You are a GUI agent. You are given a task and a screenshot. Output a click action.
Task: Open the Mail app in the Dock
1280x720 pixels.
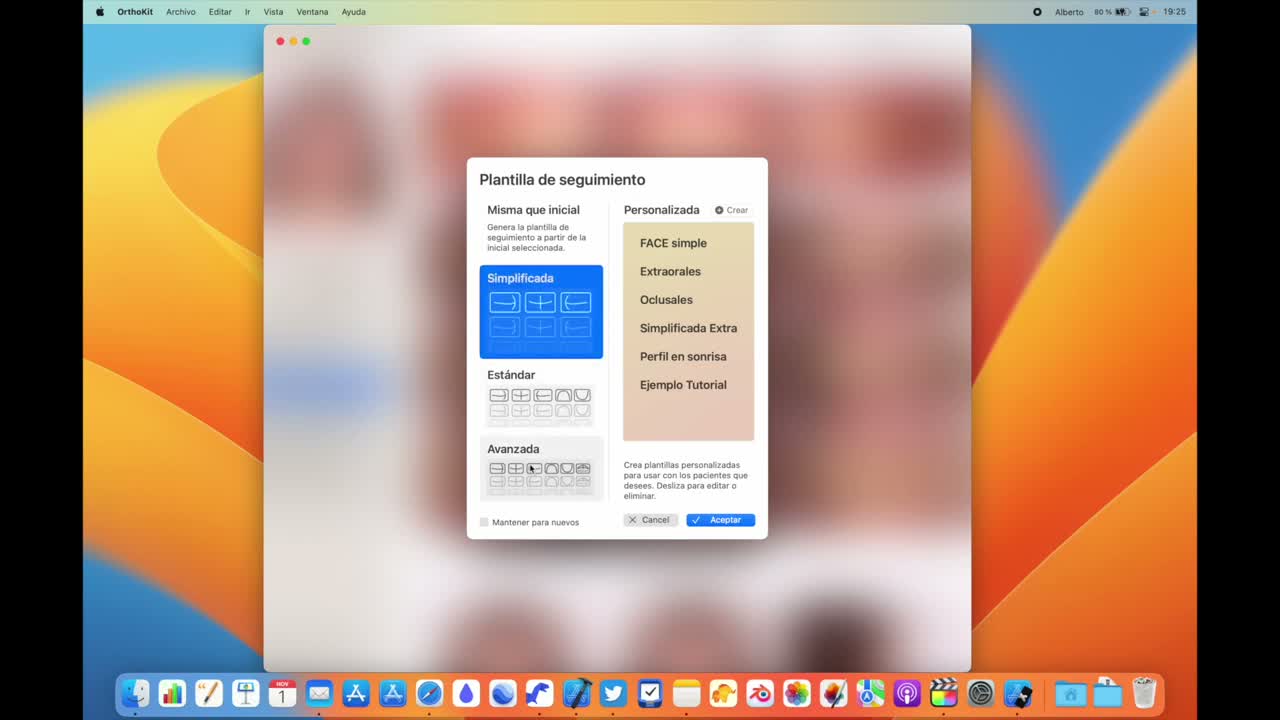319,693
